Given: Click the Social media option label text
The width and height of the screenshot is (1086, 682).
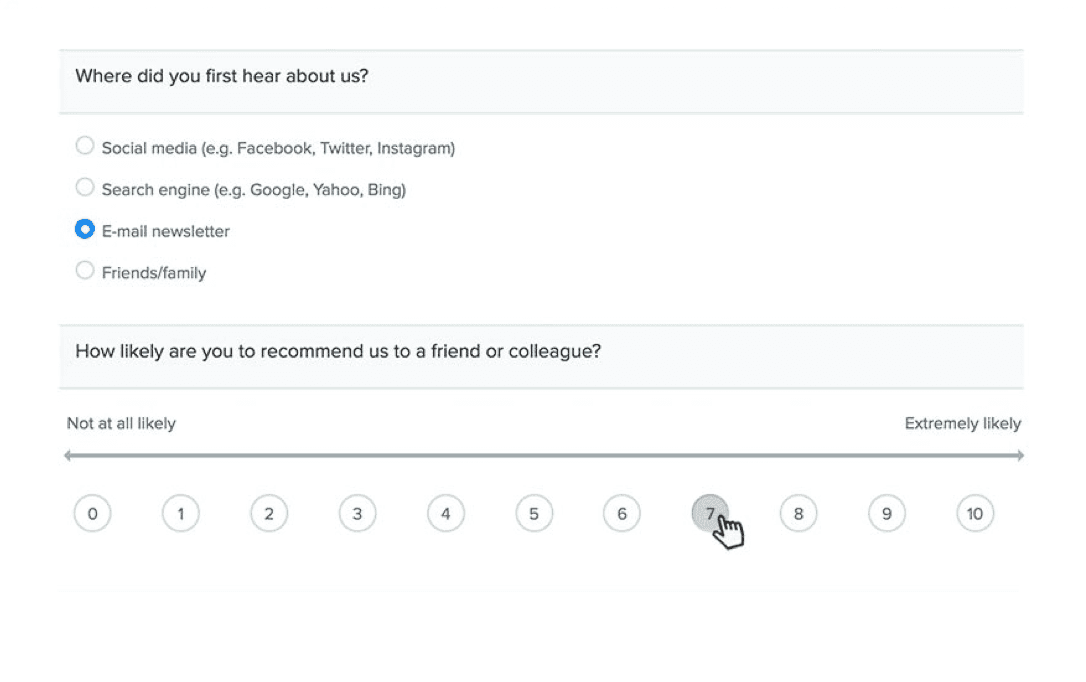Looking at the screenshot, I should tap(278, 148).
